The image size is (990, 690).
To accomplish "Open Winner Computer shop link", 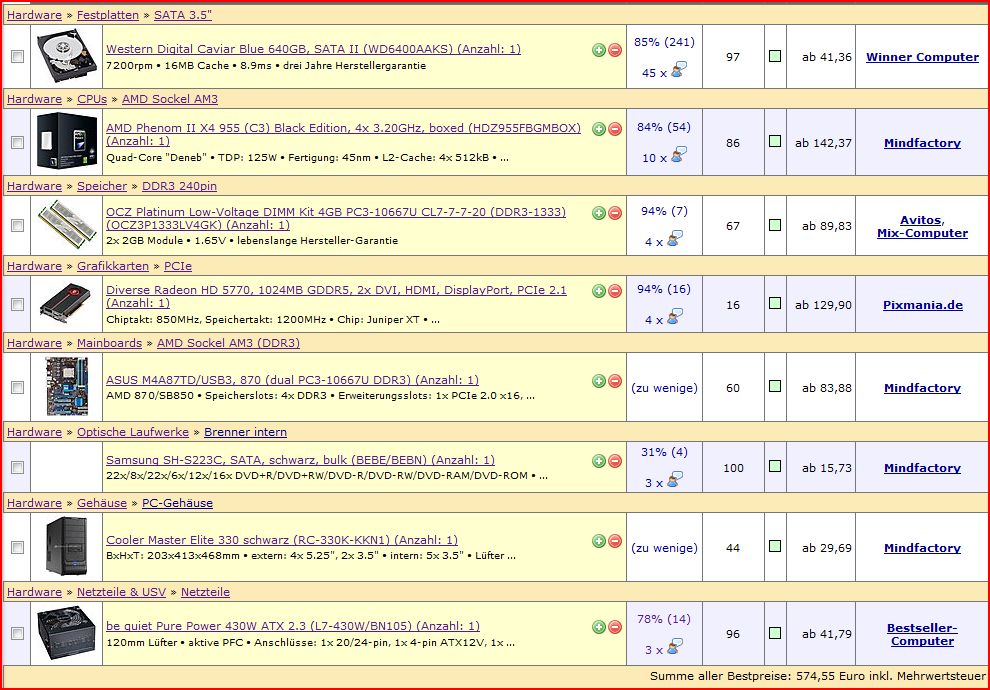I will tap(922, 57).
